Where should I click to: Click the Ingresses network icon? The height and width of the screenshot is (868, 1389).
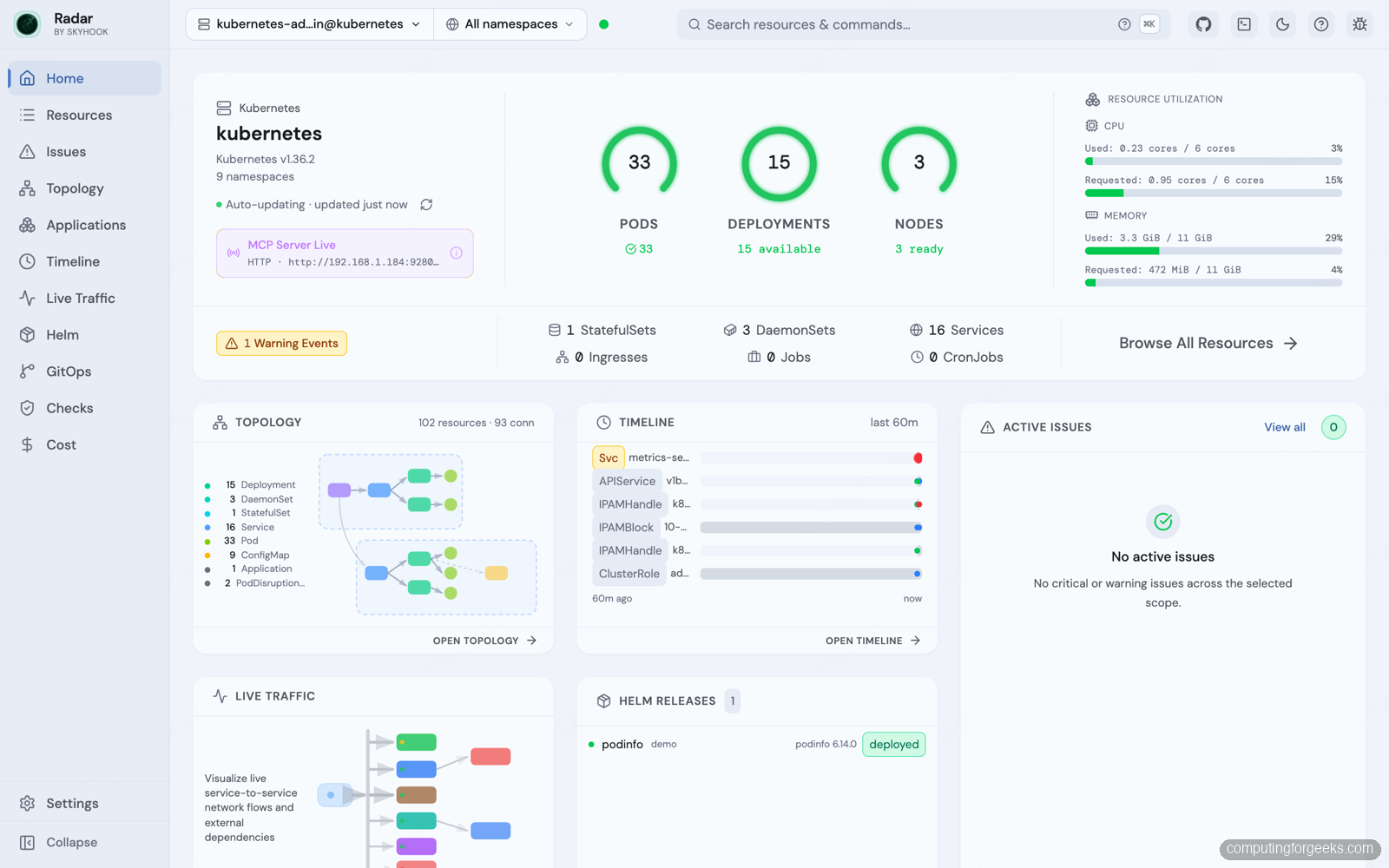[x=563, y=357]
